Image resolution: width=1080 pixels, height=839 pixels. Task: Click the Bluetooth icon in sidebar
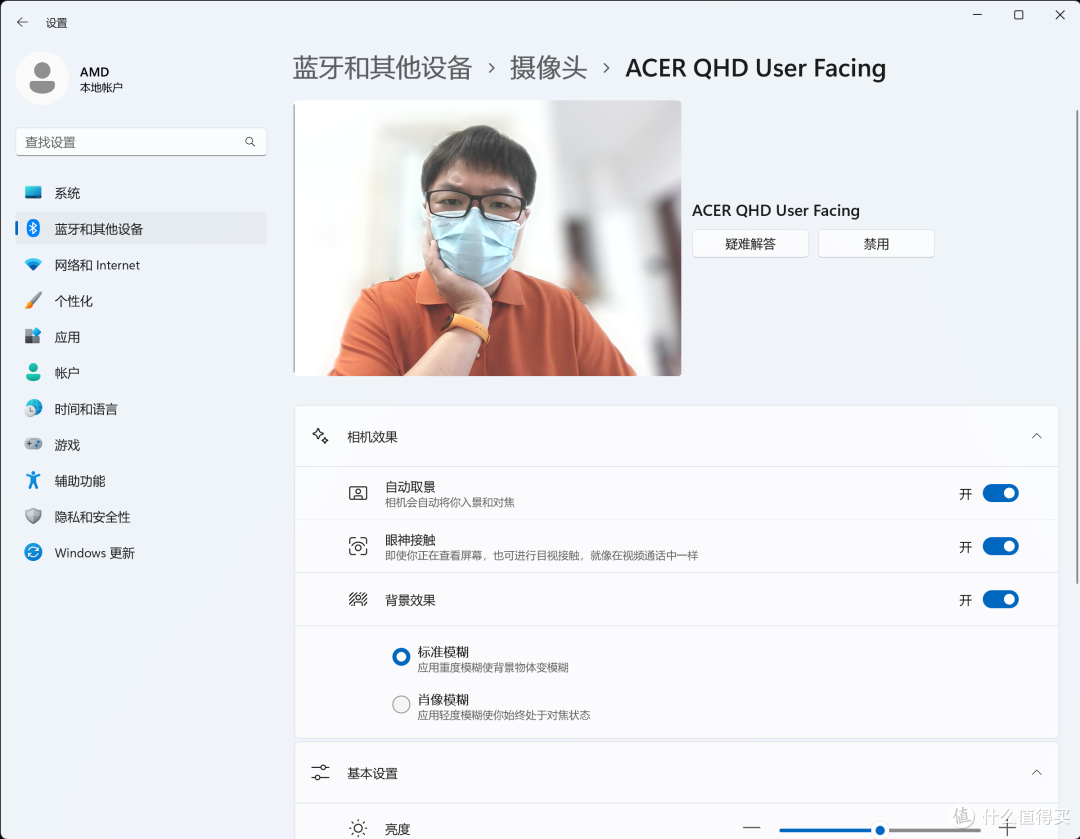point(33,229)
